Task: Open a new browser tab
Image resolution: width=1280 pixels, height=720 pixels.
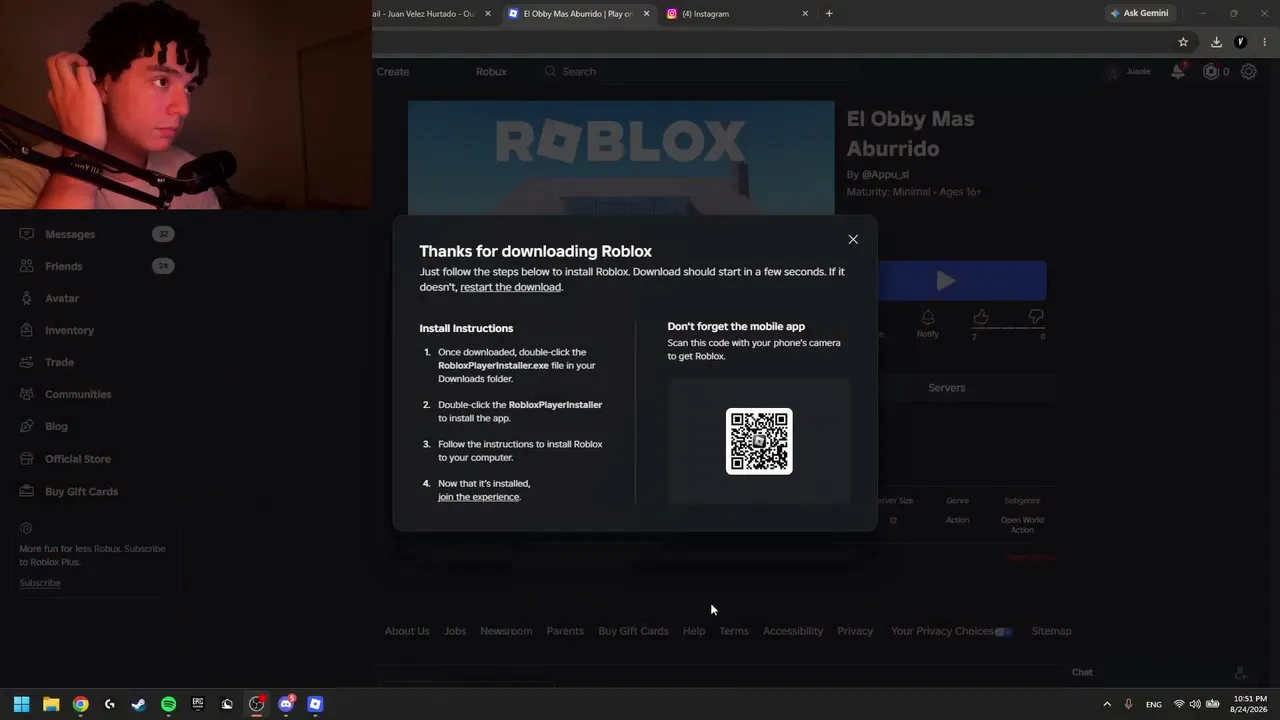Action: tap(829, 13)
